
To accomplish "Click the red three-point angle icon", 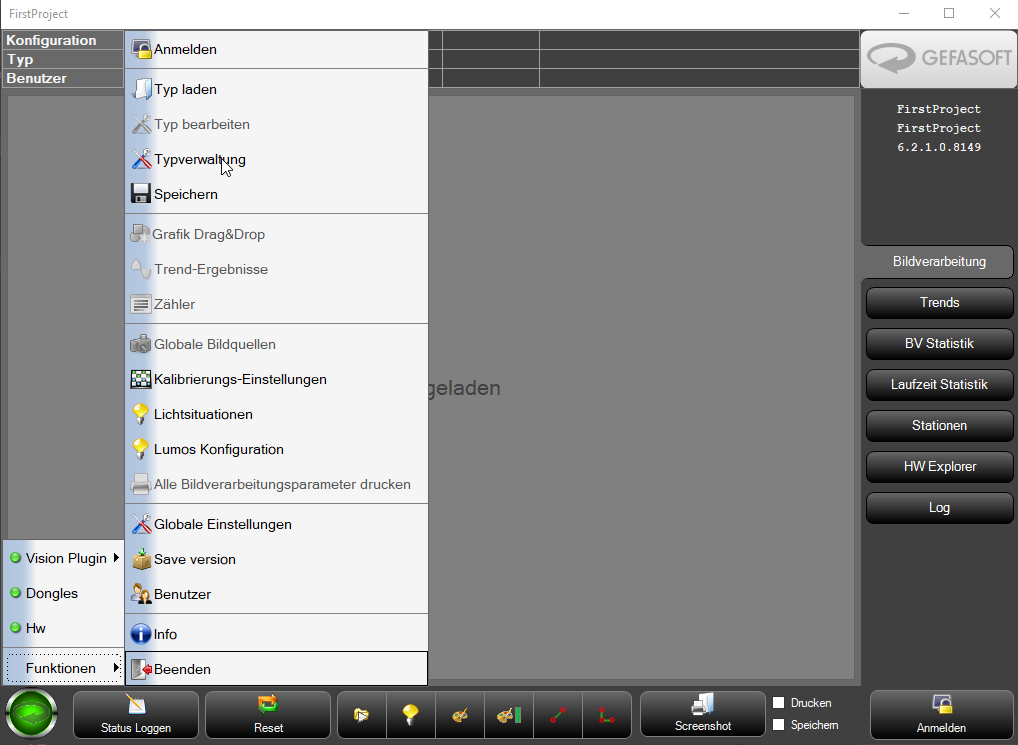I will click(607, 714).
